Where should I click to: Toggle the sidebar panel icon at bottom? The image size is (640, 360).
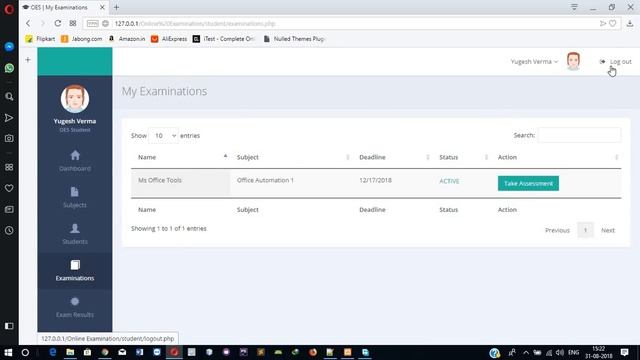(9, 326)
